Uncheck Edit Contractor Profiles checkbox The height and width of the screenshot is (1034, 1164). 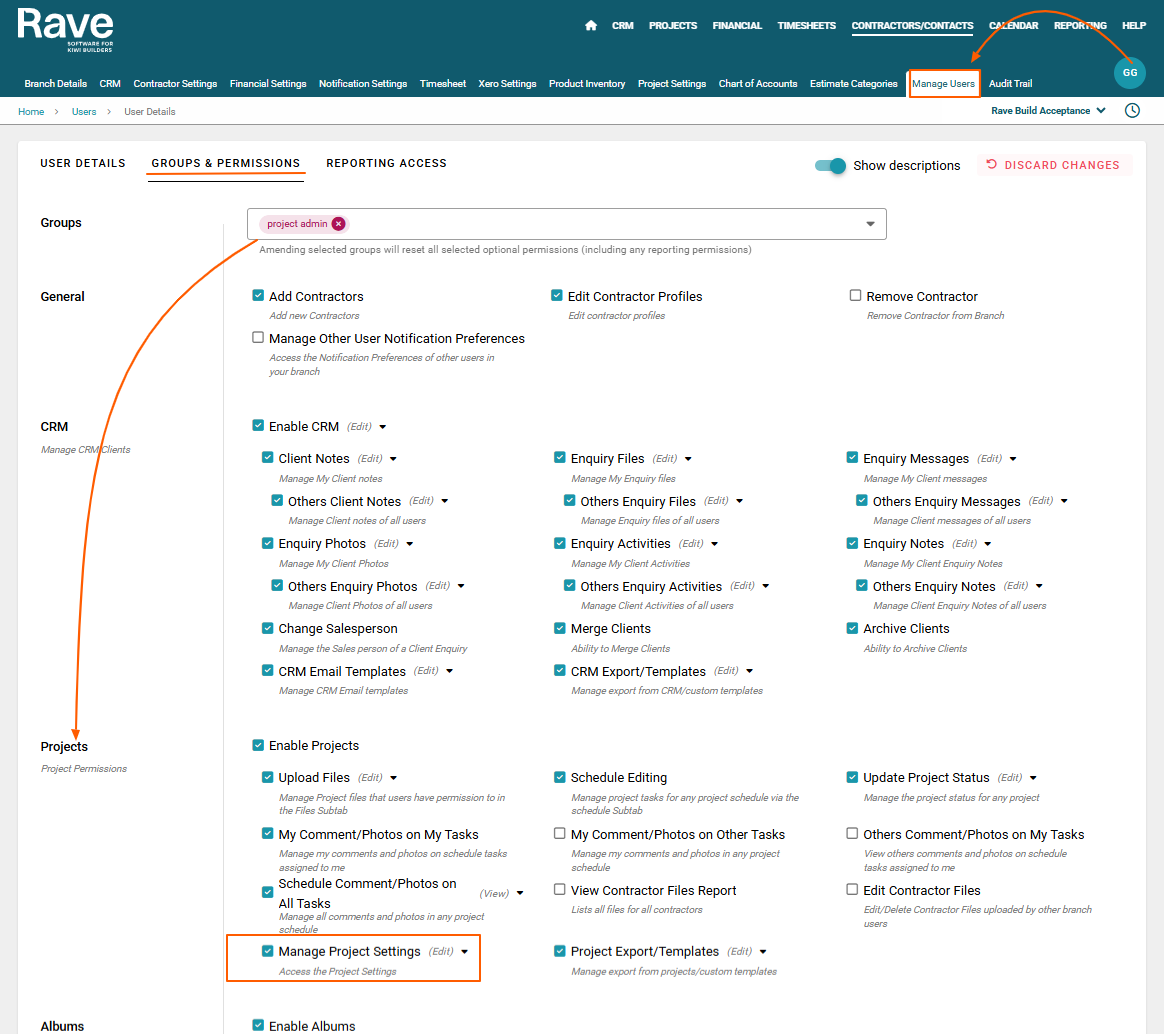(x=557, y=295)
